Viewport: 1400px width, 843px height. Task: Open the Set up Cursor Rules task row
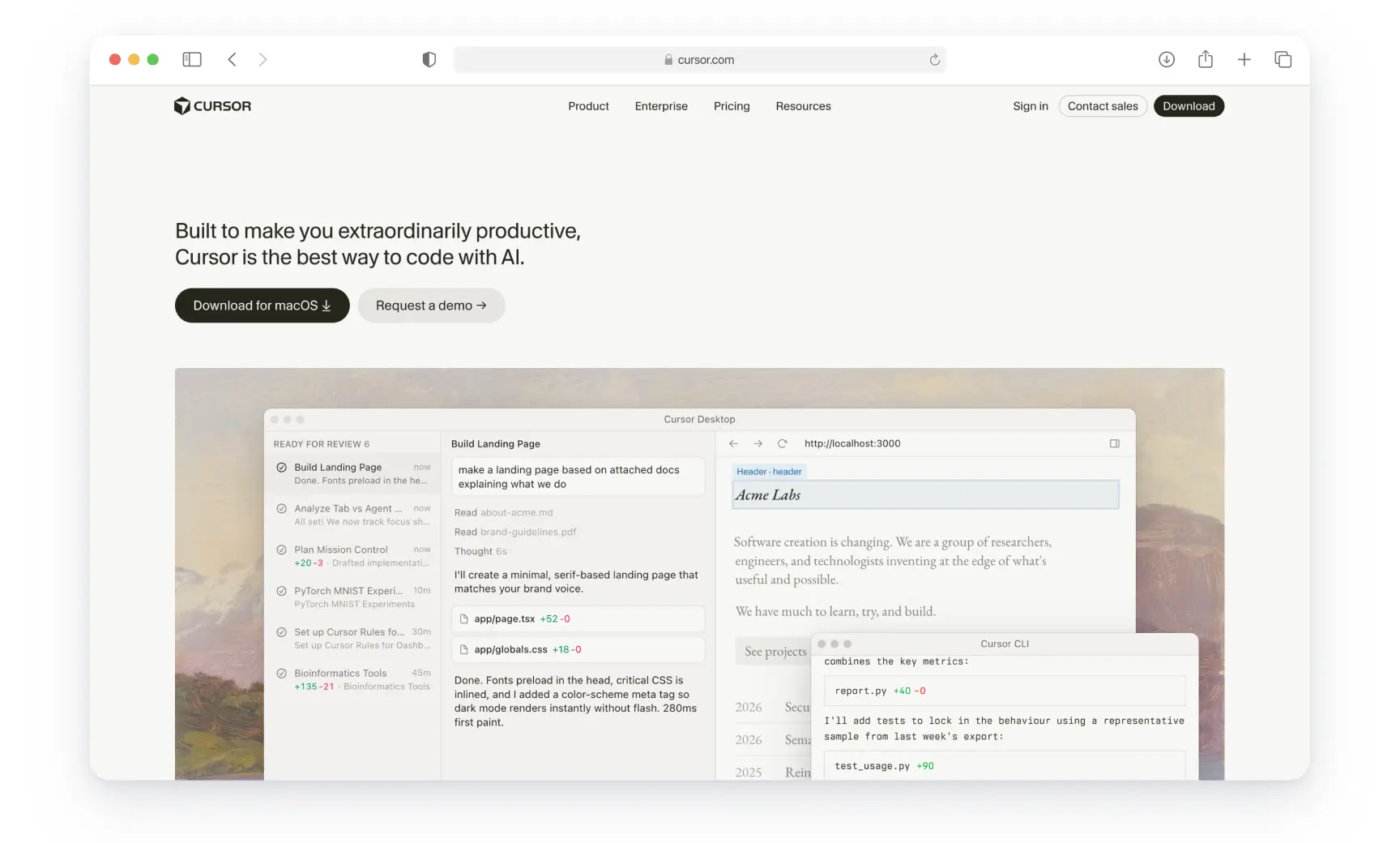pyautogui.click(x=352, y=638)
